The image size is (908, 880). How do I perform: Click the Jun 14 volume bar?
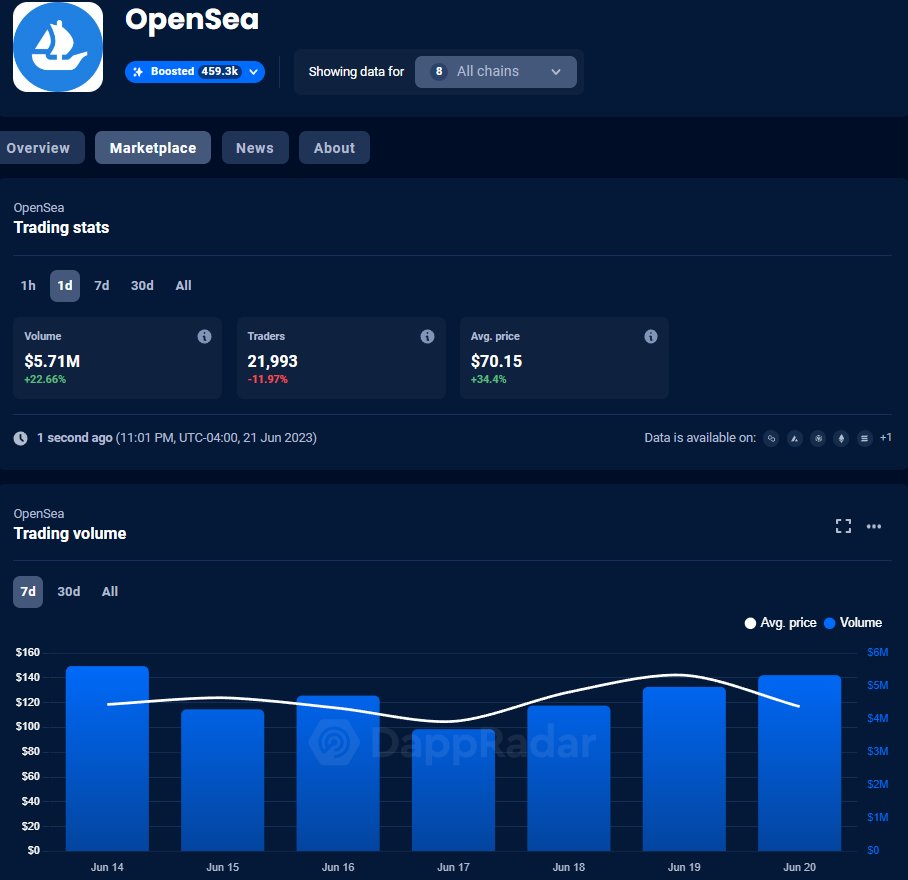pos(107,758)
